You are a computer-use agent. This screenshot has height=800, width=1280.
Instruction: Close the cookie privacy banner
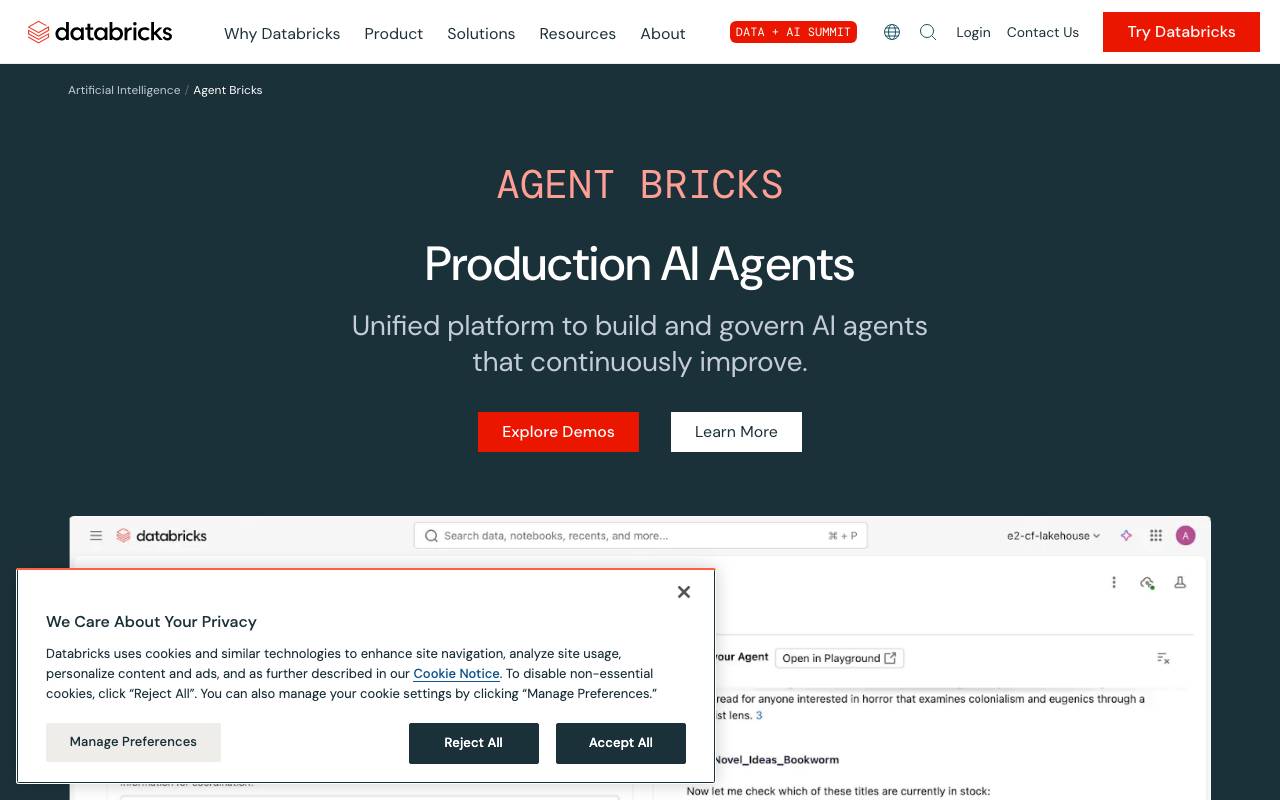point(684,592)
